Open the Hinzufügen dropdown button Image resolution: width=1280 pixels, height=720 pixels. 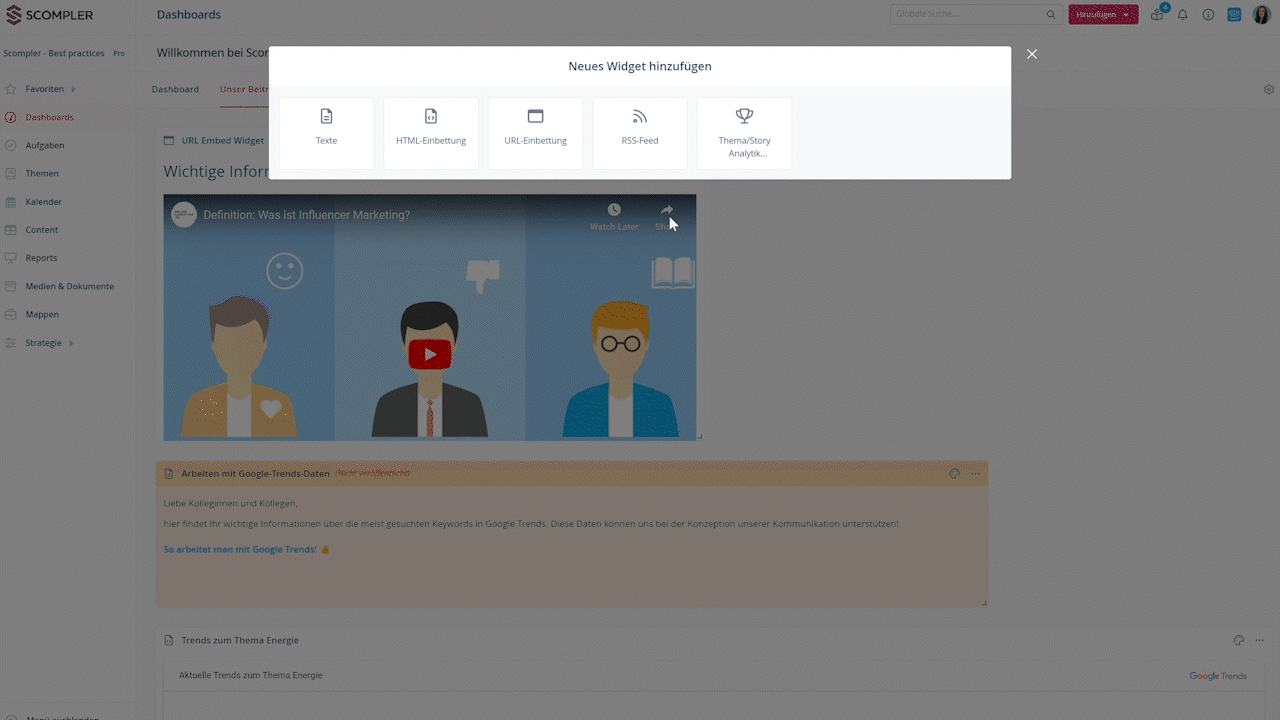click(1103, 15)
